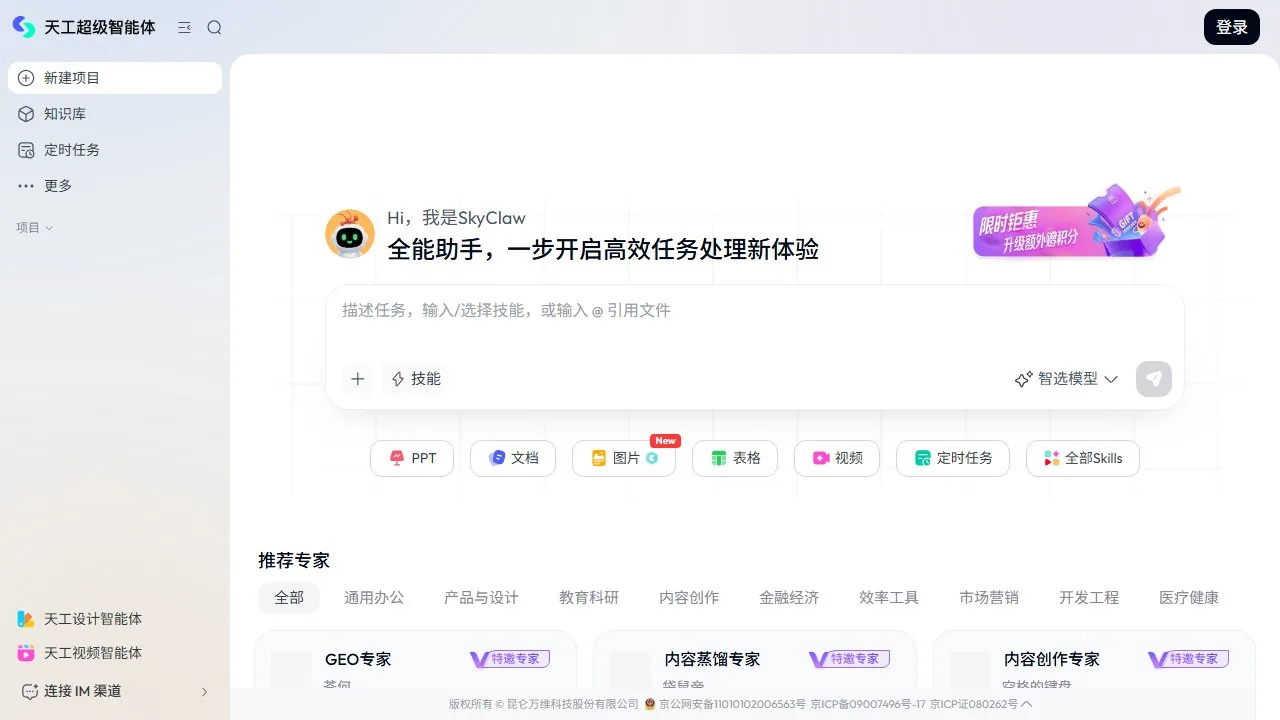Launch 天工视频智能体 from the sidebar
The height and width of the screenshot is (720, 1280).
[x=115, y=653]
